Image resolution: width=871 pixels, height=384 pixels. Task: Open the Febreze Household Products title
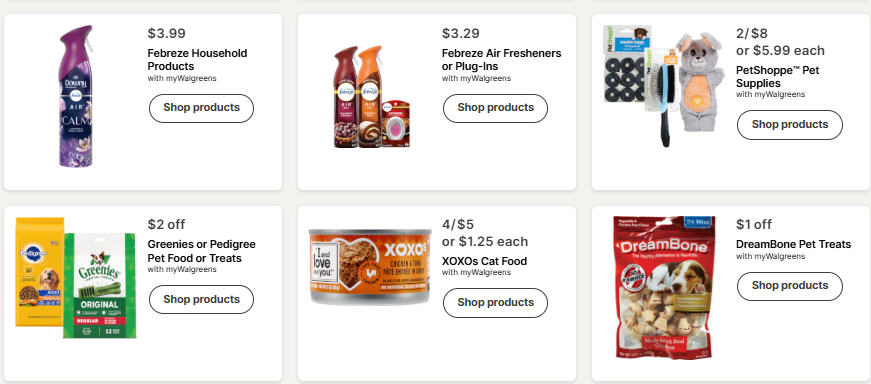pyautogui.click(x=197, y=60)
